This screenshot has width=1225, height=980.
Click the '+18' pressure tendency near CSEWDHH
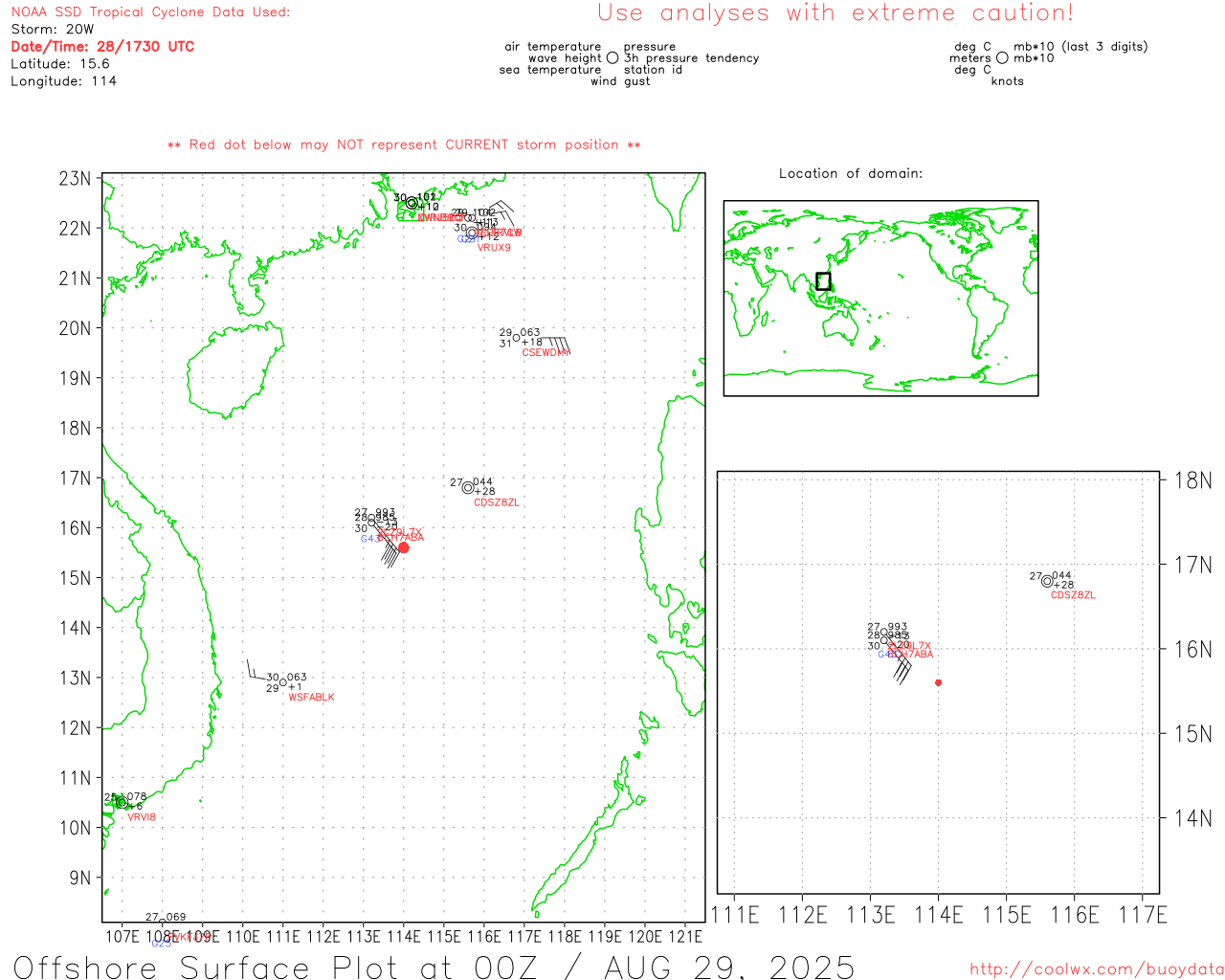532,342
